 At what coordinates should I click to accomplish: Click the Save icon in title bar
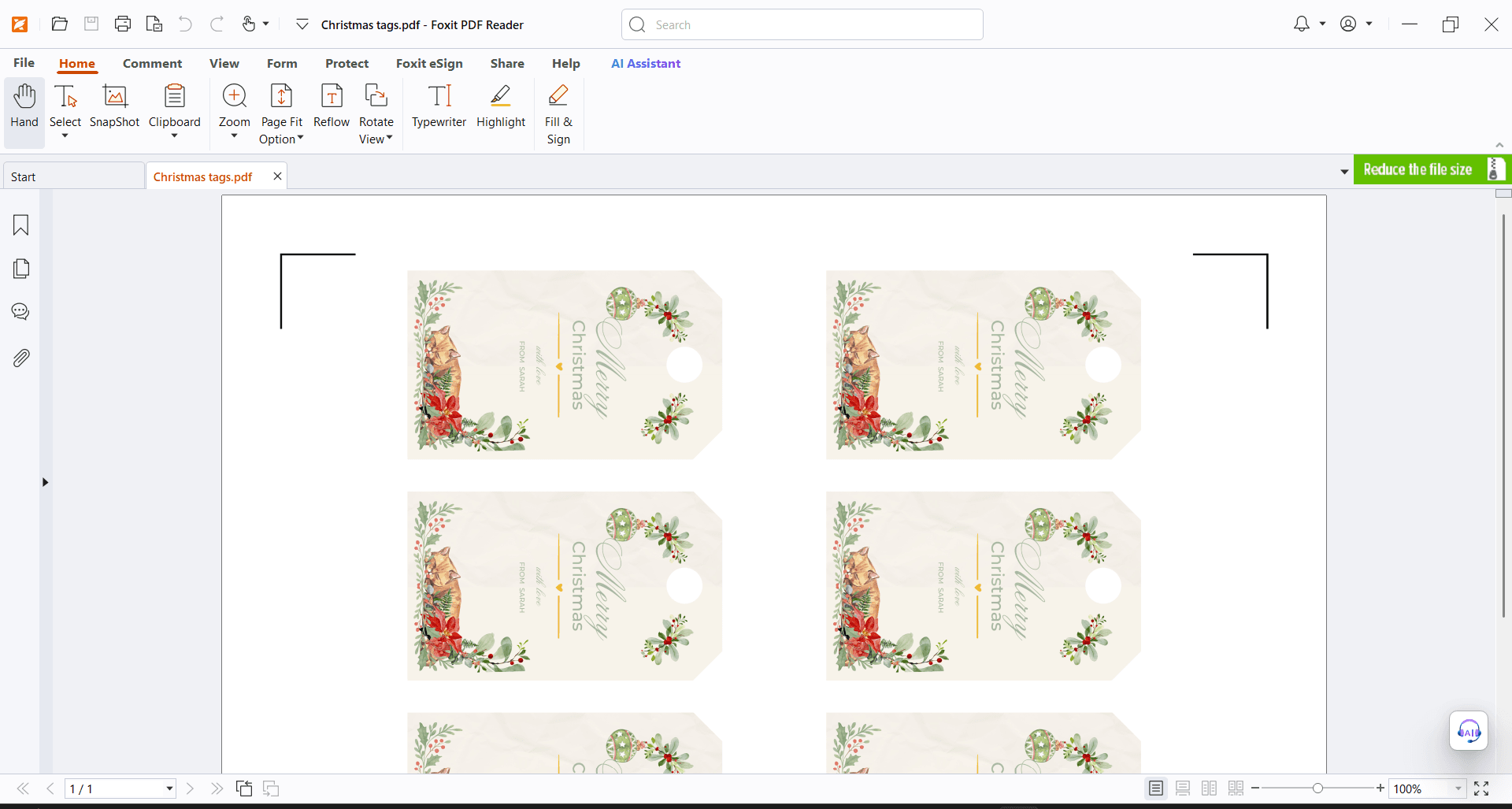pyautogui.click(x=91, y=24)
